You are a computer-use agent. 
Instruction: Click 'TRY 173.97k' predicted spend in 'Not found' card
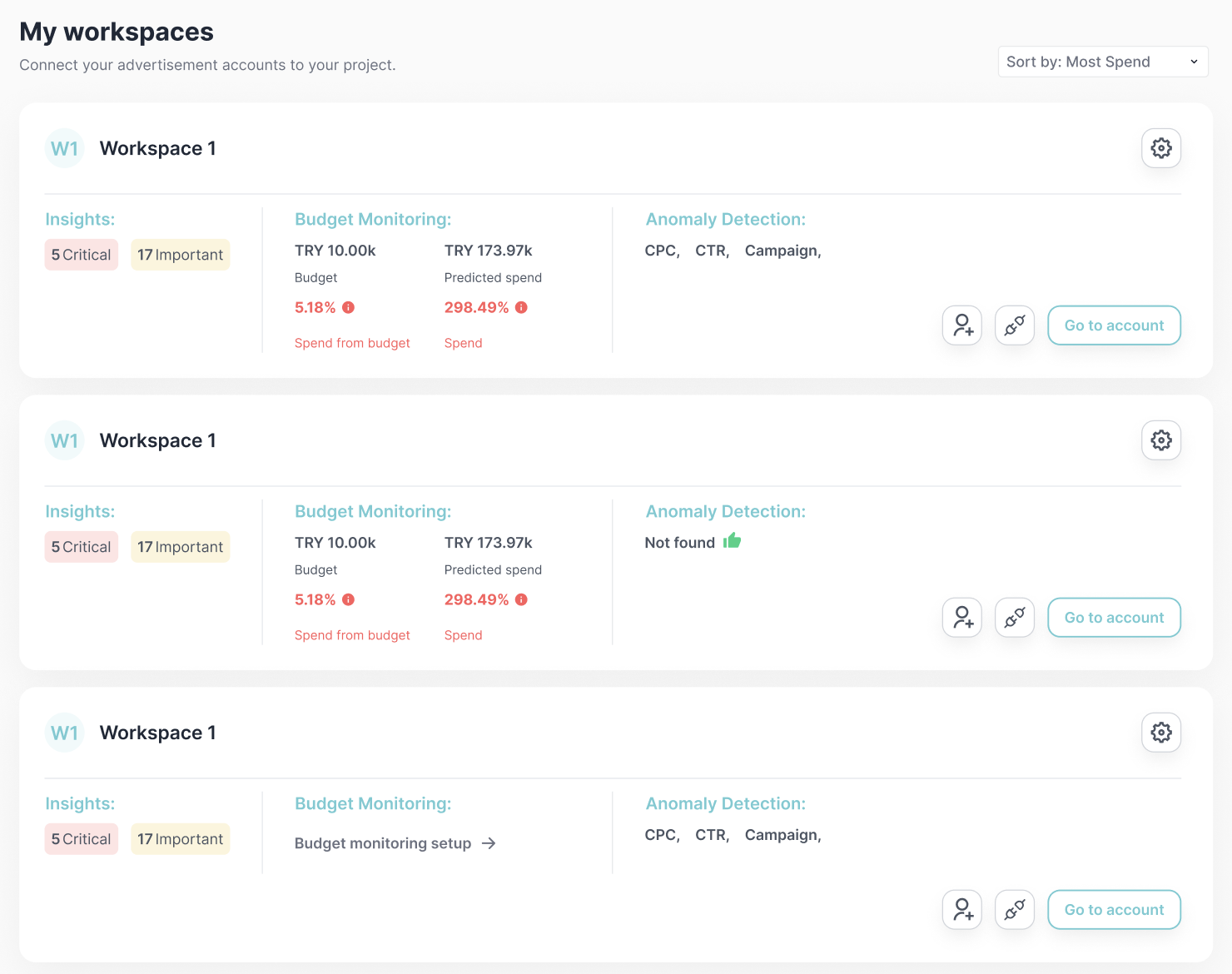[x=489, y=543]
